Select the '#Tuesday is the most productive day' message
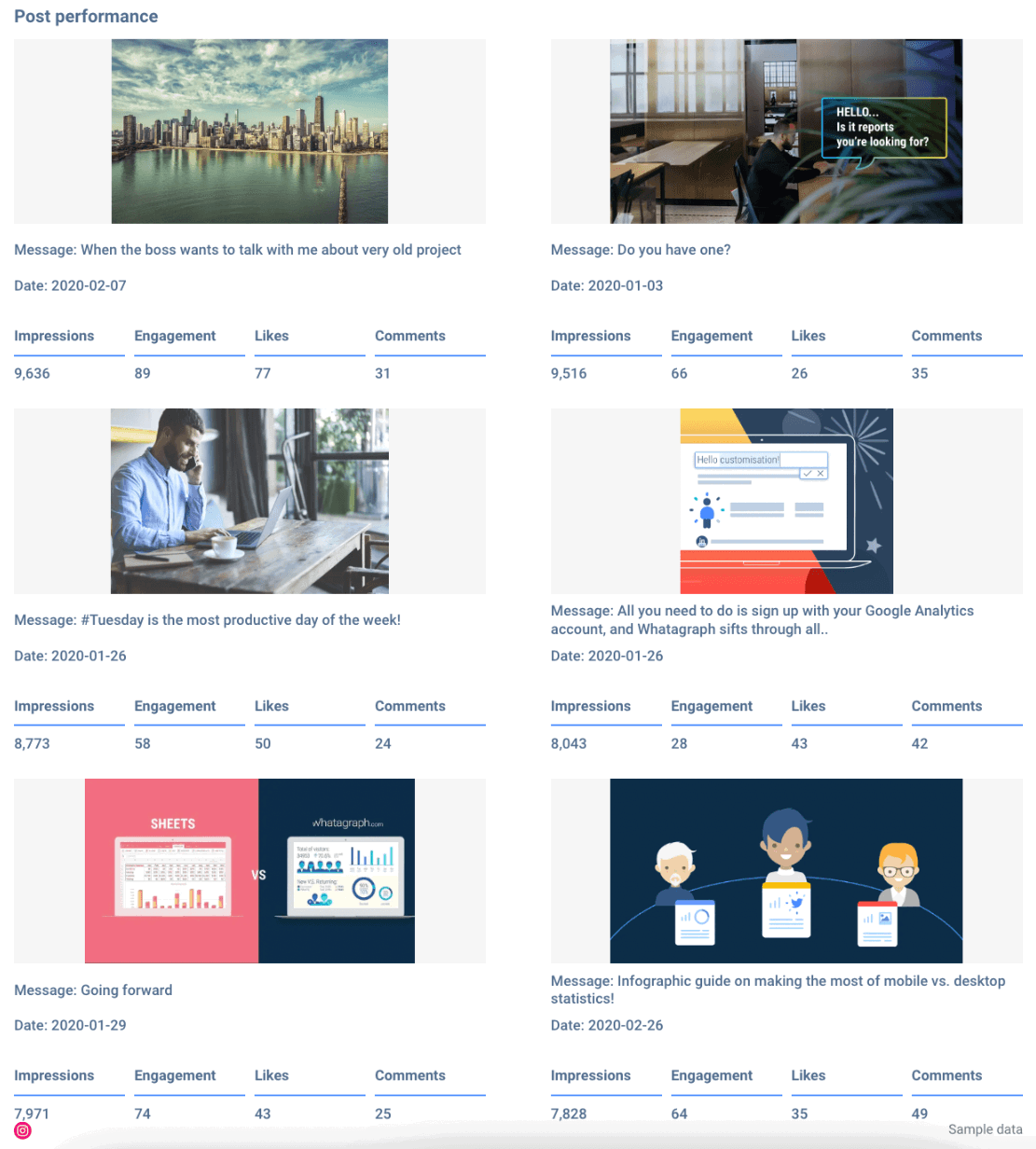This screenshot has width=1036, height=1149. point(207,619)
